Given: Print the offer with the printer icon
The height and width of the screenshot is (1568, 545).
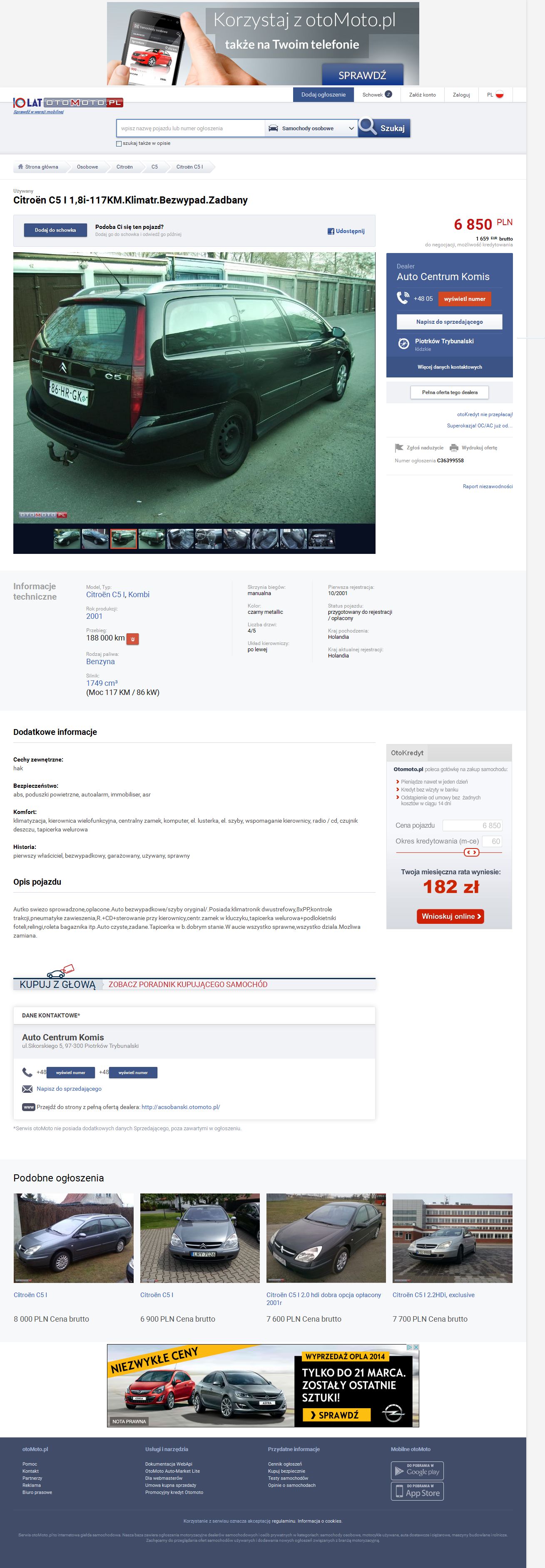Looking at the screenshot, I should click(454, 448).
